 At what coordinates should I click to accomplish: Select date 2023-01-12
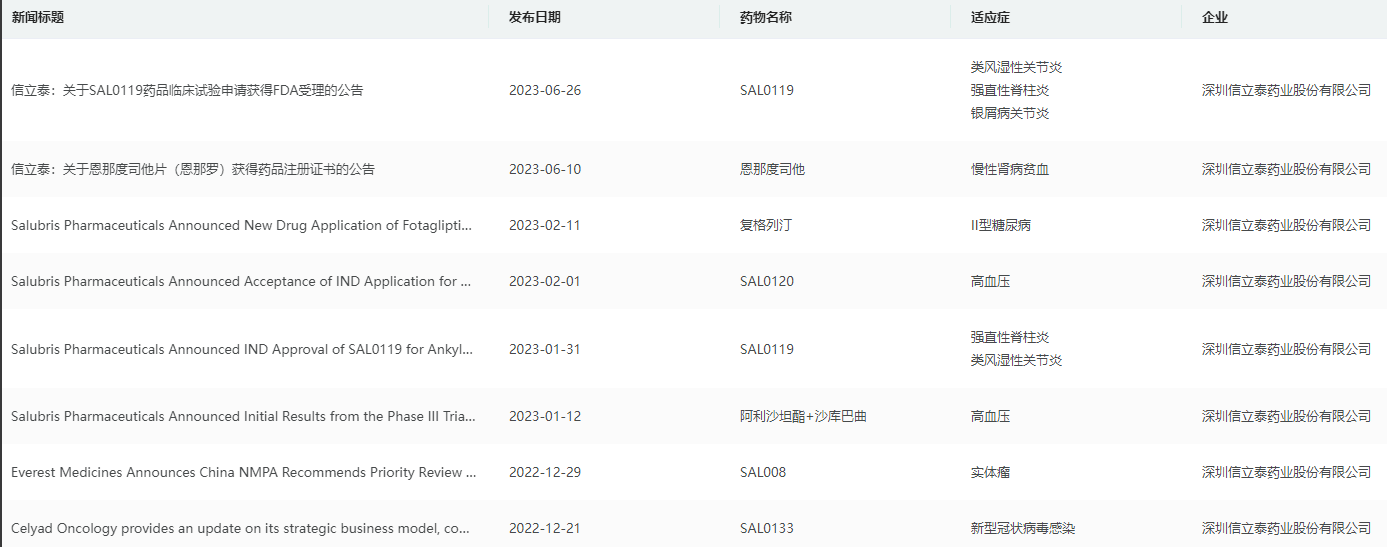[x=545, y=416]
